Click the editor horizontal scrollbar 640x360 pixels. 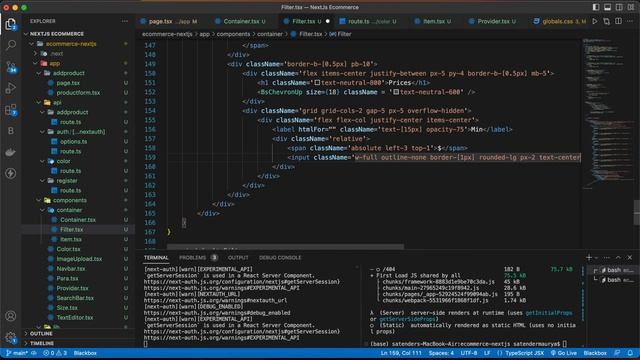click(x=285, y=247)
